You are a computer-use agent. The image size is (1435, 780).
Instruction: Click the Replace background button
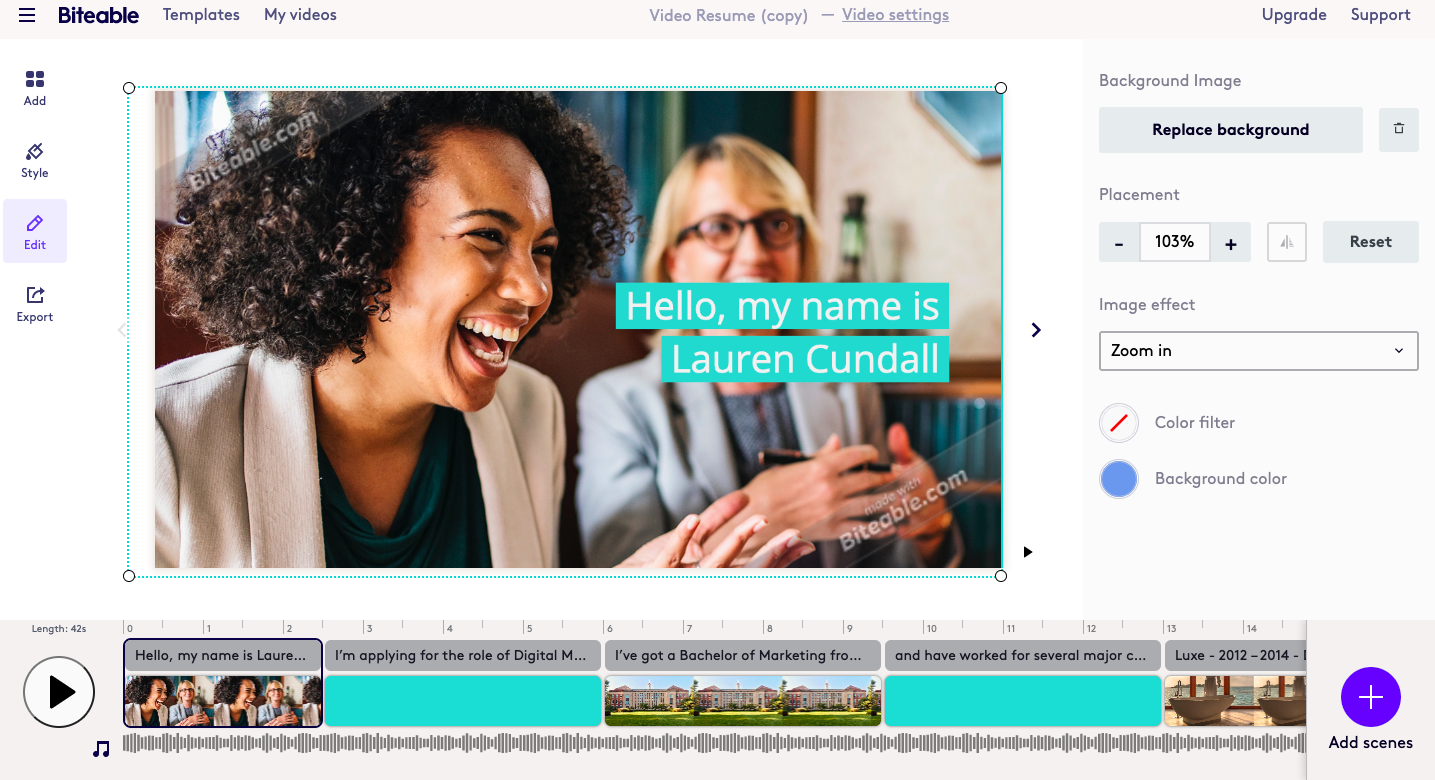tap(1230, 130)
